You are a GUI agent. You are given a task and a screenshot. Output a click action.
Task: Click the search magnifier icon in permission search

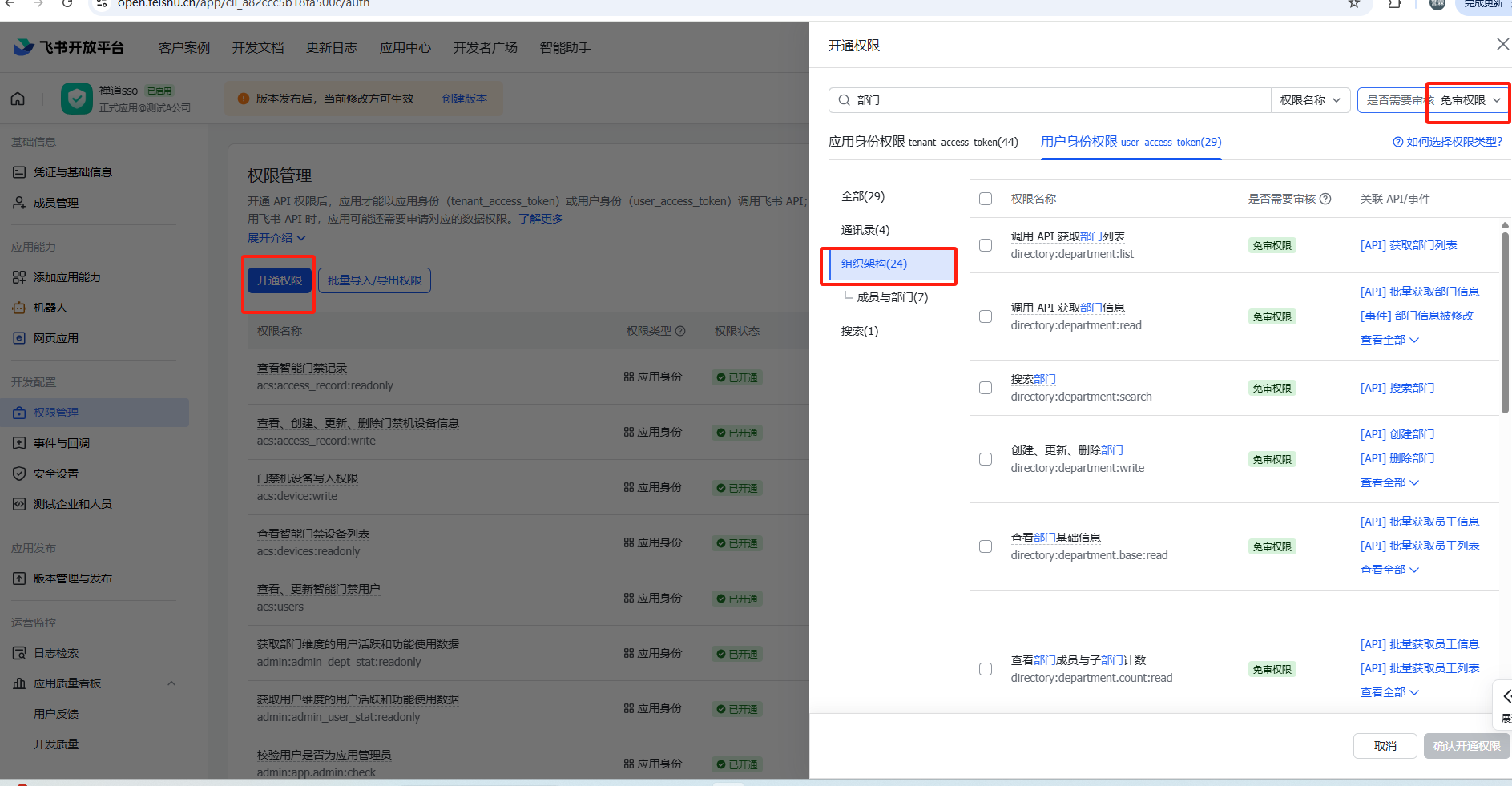(844, 100)
